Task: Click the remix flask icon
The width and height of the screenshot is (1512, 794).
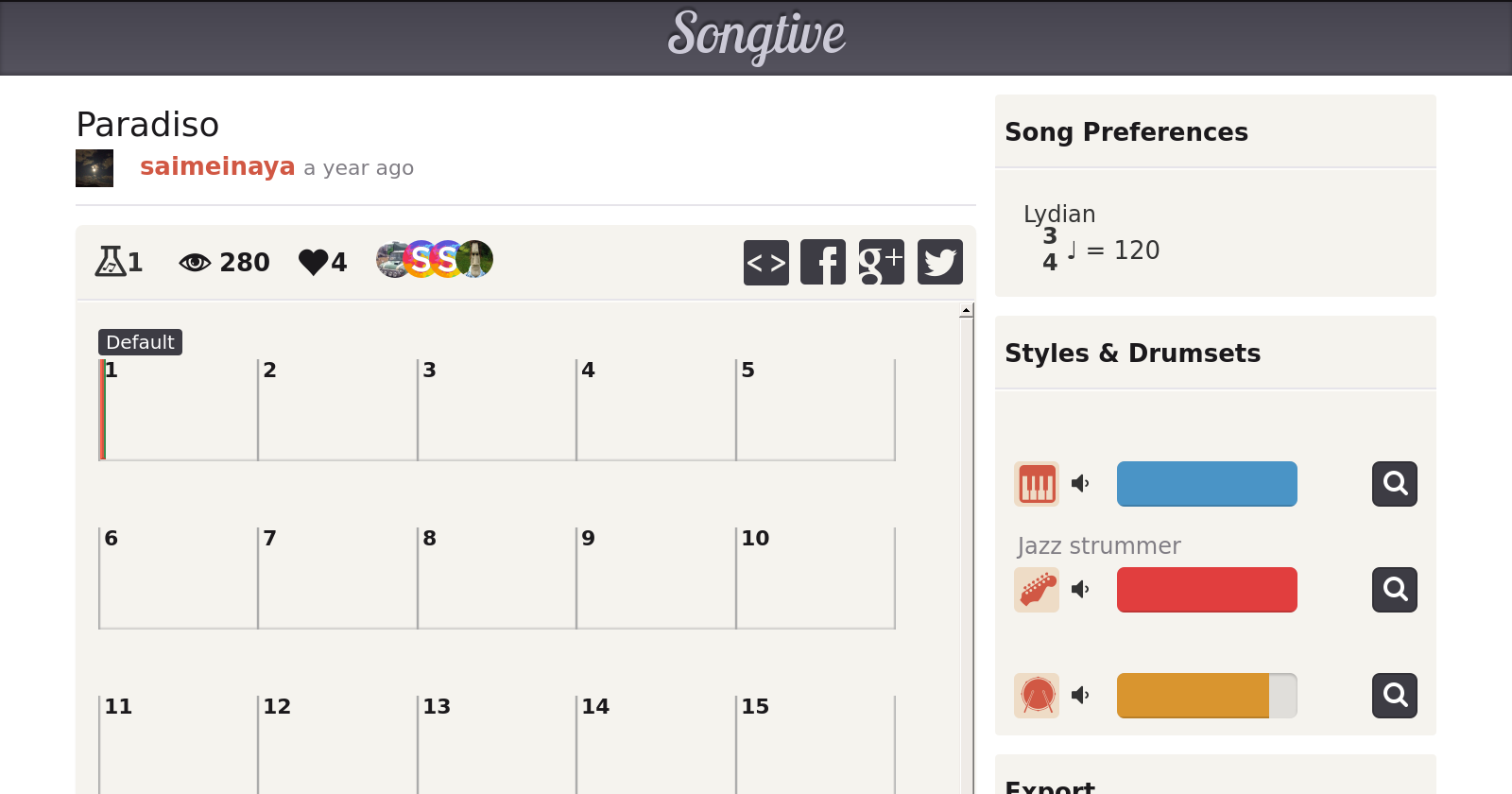Action: pos(111,261)
